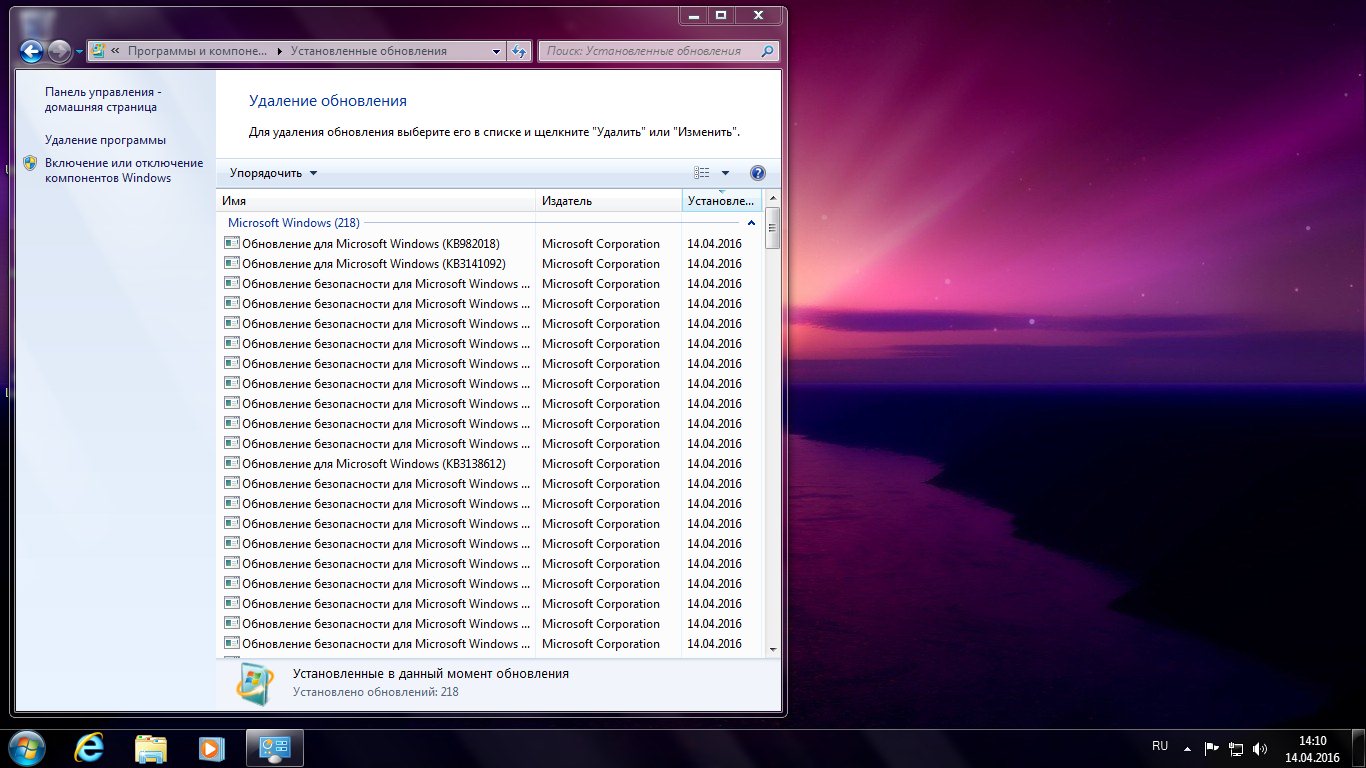The height and width of the screenshot is (768, 1366).
Task: Show hidden tray icons arrow
Action: point(1187,747)
